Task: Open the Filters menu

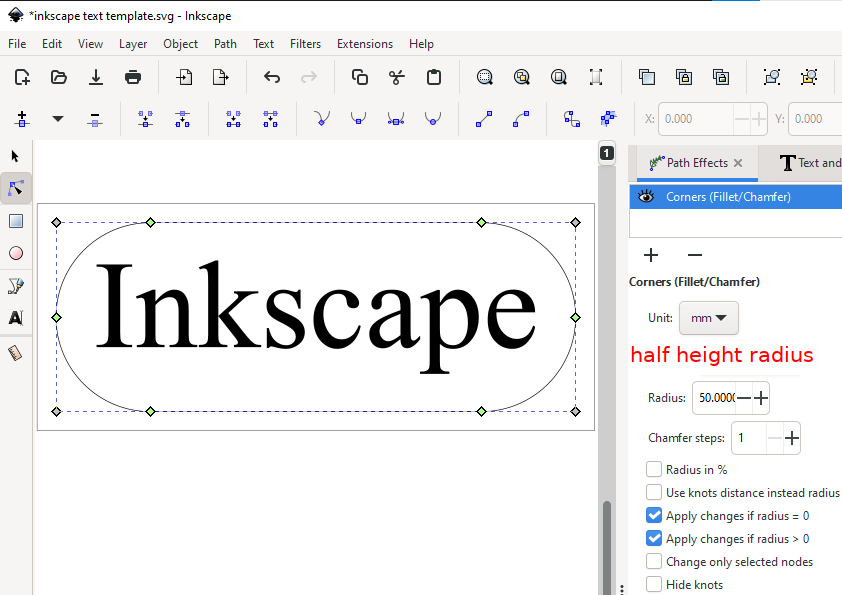Action: point(306,44)
